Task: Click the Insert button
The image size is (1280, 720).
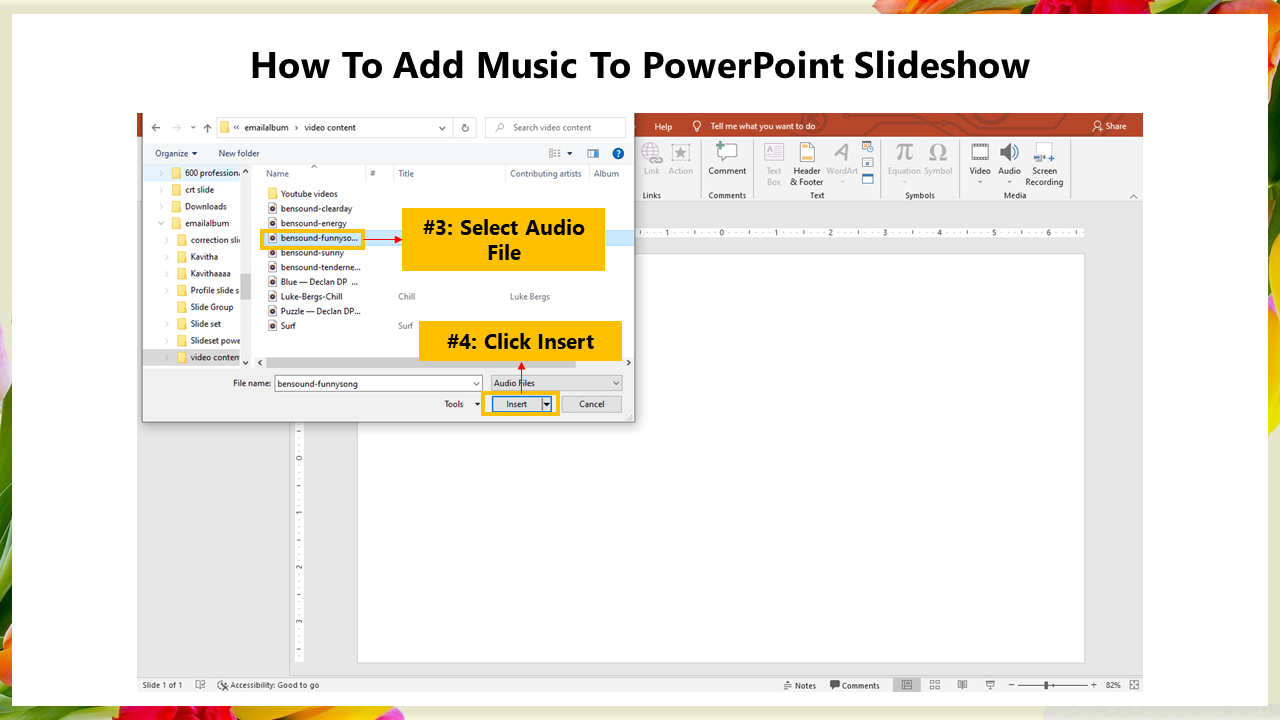Action: click(516, 404)
